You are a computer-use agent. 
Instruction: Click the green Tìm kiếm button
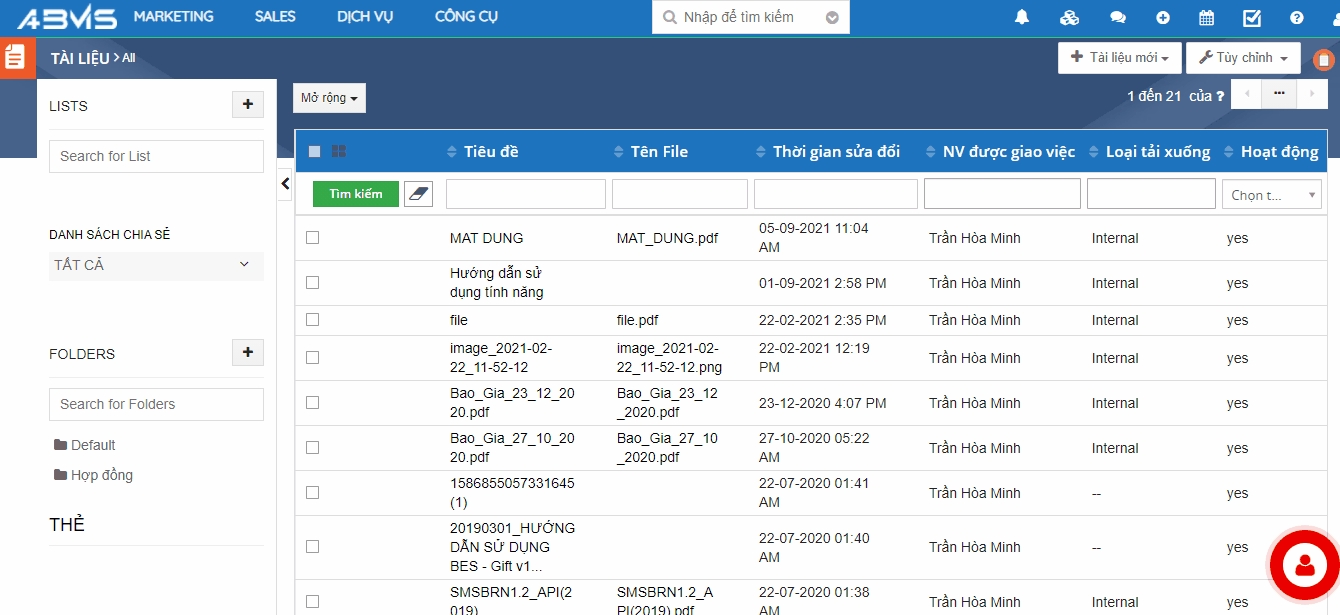click(355, 194)
